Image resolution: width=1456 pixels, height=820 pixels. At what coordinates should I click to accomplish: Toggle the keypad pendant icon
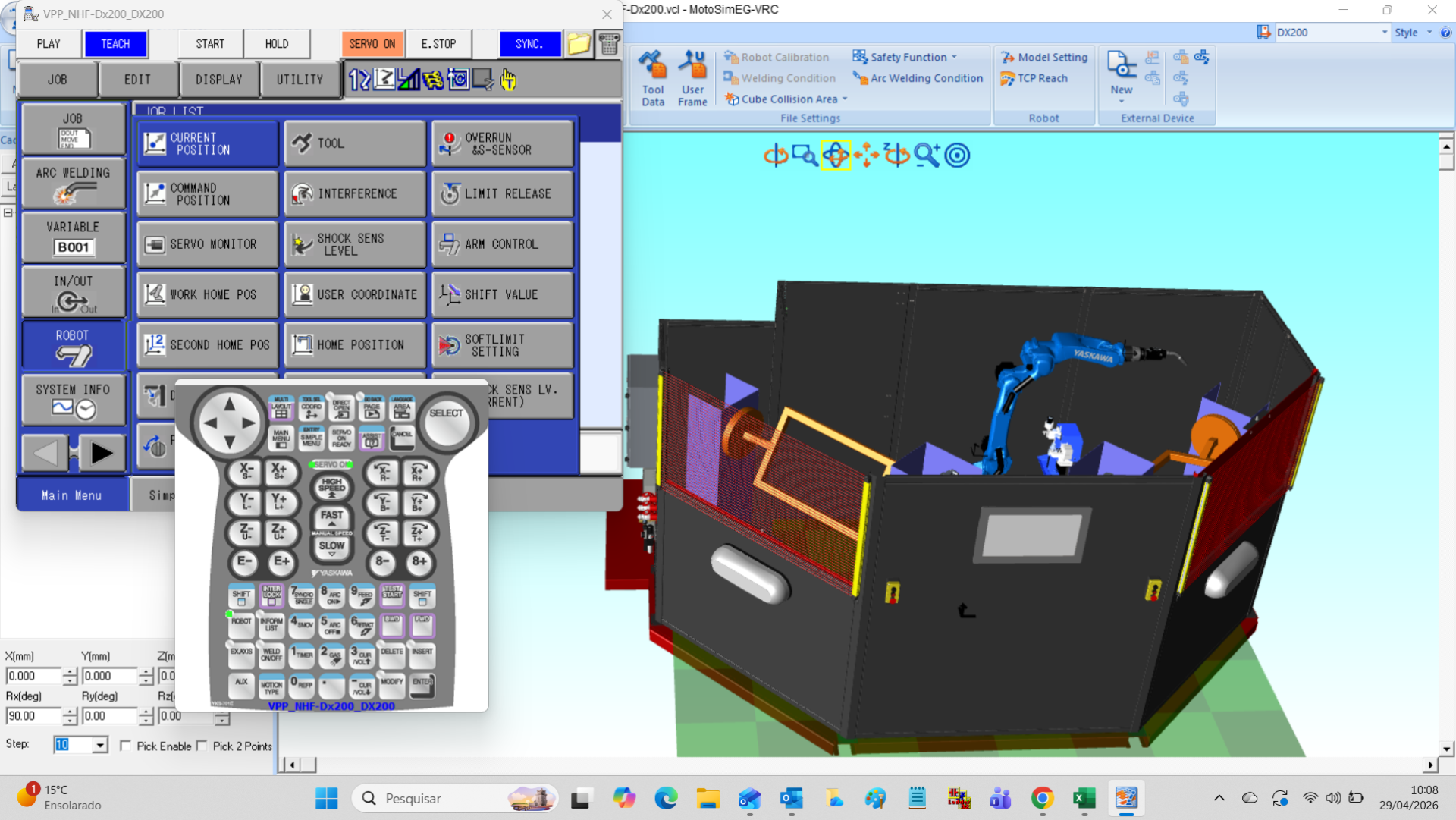point(609,44)
